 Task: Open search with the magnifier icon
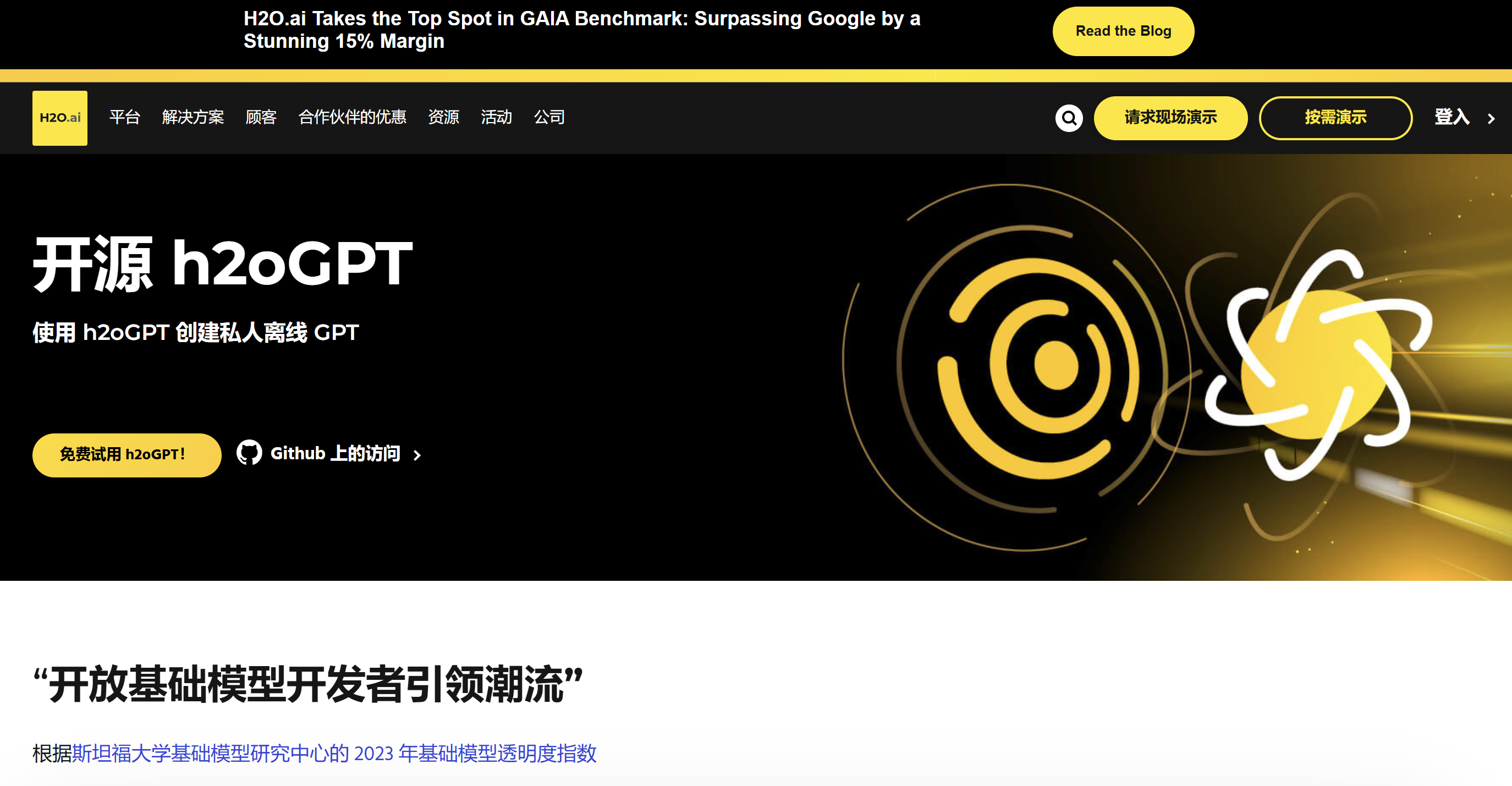click(x=1069, y=118)
